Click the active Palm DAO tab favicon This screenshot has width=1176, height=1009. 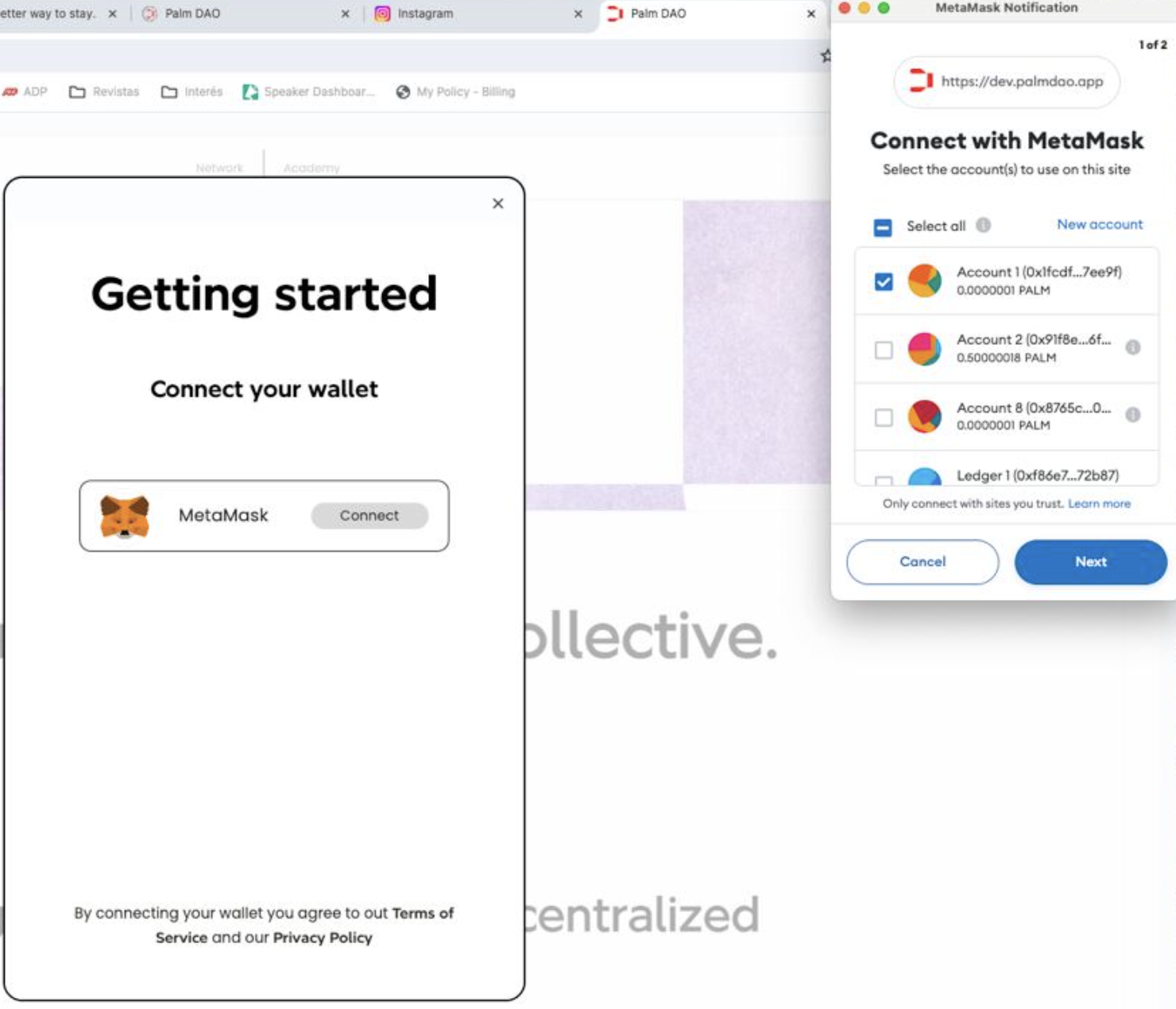pyautogui.click(x=614, y=14)
